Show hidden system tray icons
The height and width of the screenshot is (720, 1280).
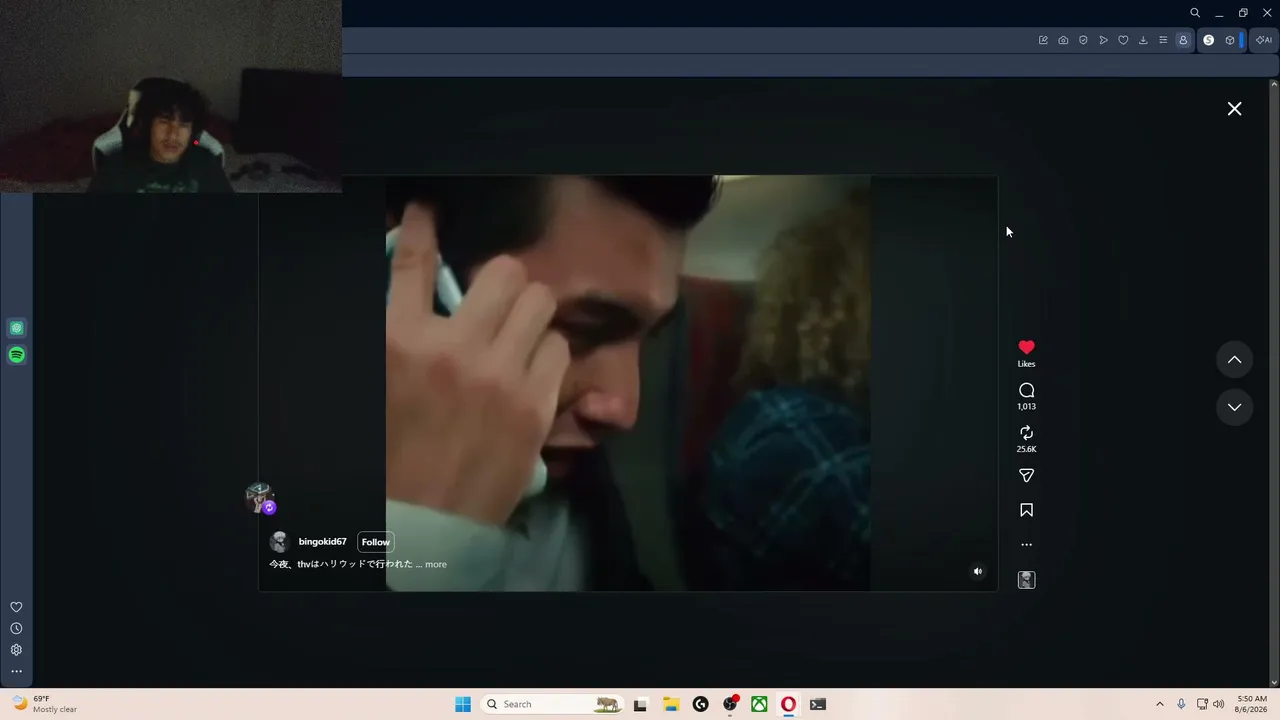(x=1160, y=704)
